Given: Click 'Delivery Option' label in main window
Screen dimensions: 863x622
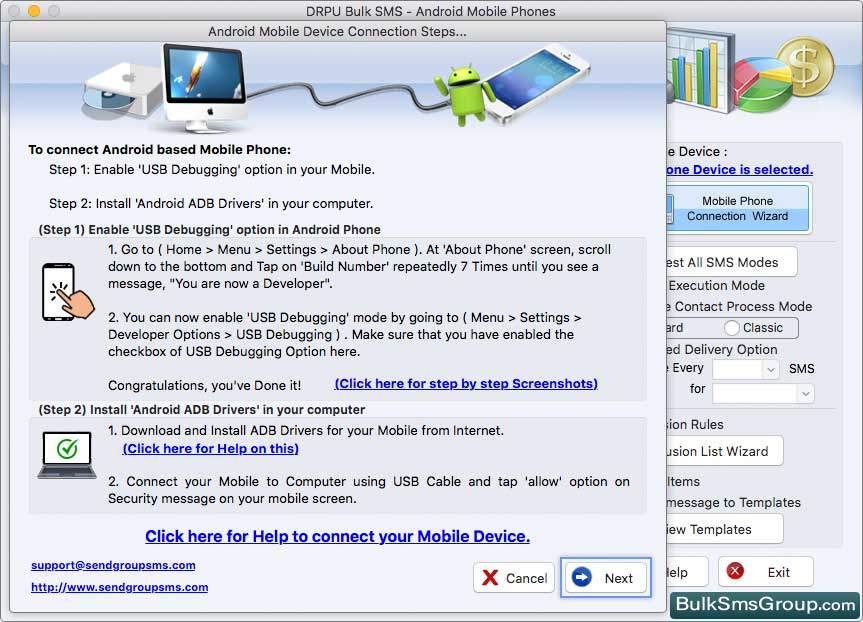Looking at the screenshot, I should click(730, 350).
